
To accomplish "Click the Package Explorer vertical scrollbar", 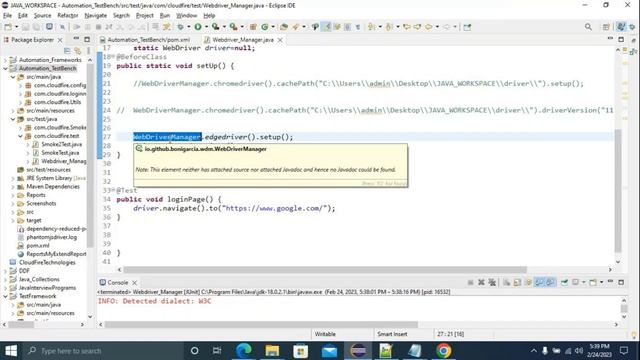I will 90,155.
